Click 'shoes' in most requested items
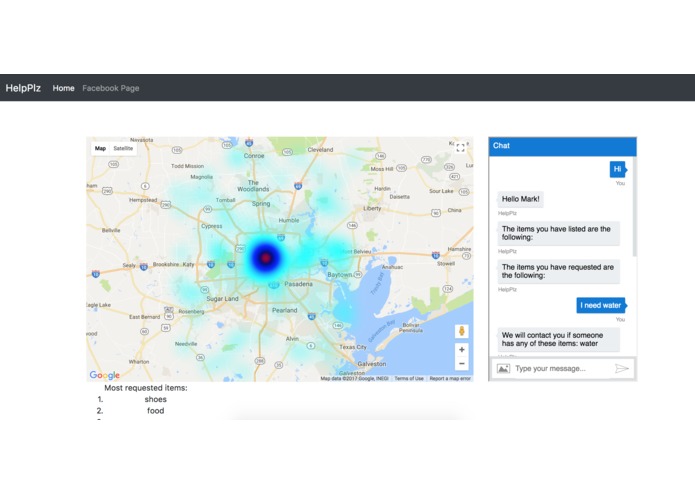695x494 pixels. 156,399
